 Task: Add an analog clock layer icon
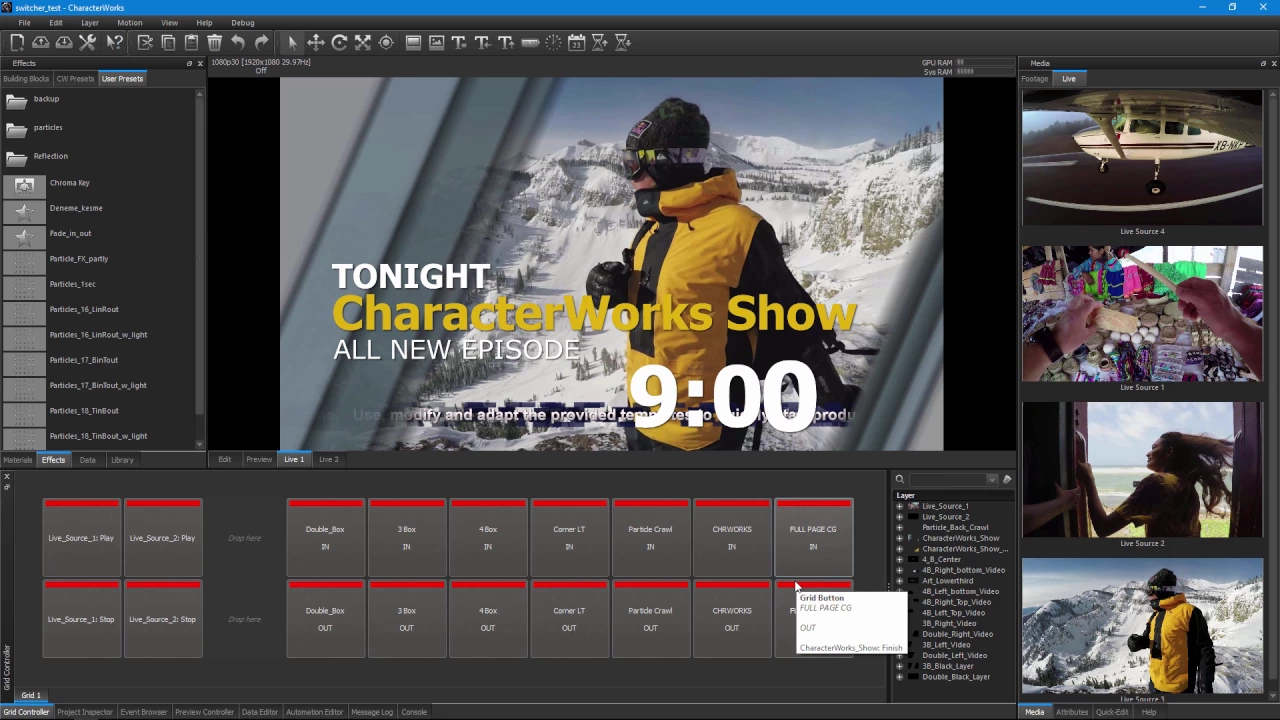[553, 42]
